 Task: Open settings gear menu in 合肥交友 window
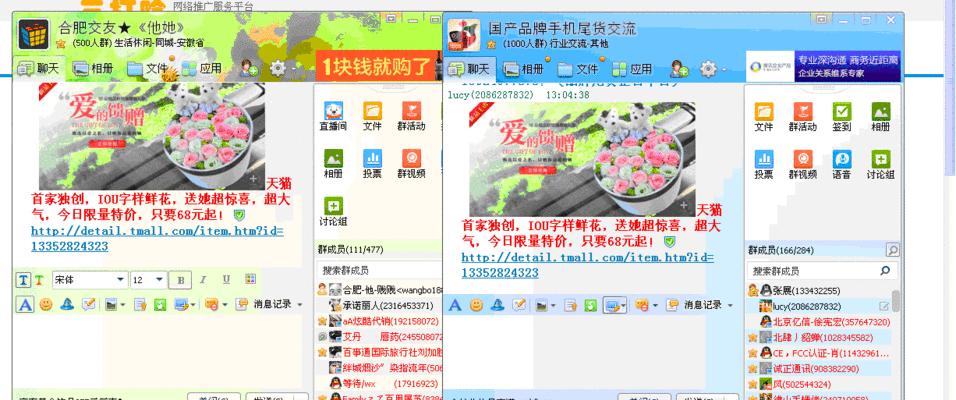(277, 68)
